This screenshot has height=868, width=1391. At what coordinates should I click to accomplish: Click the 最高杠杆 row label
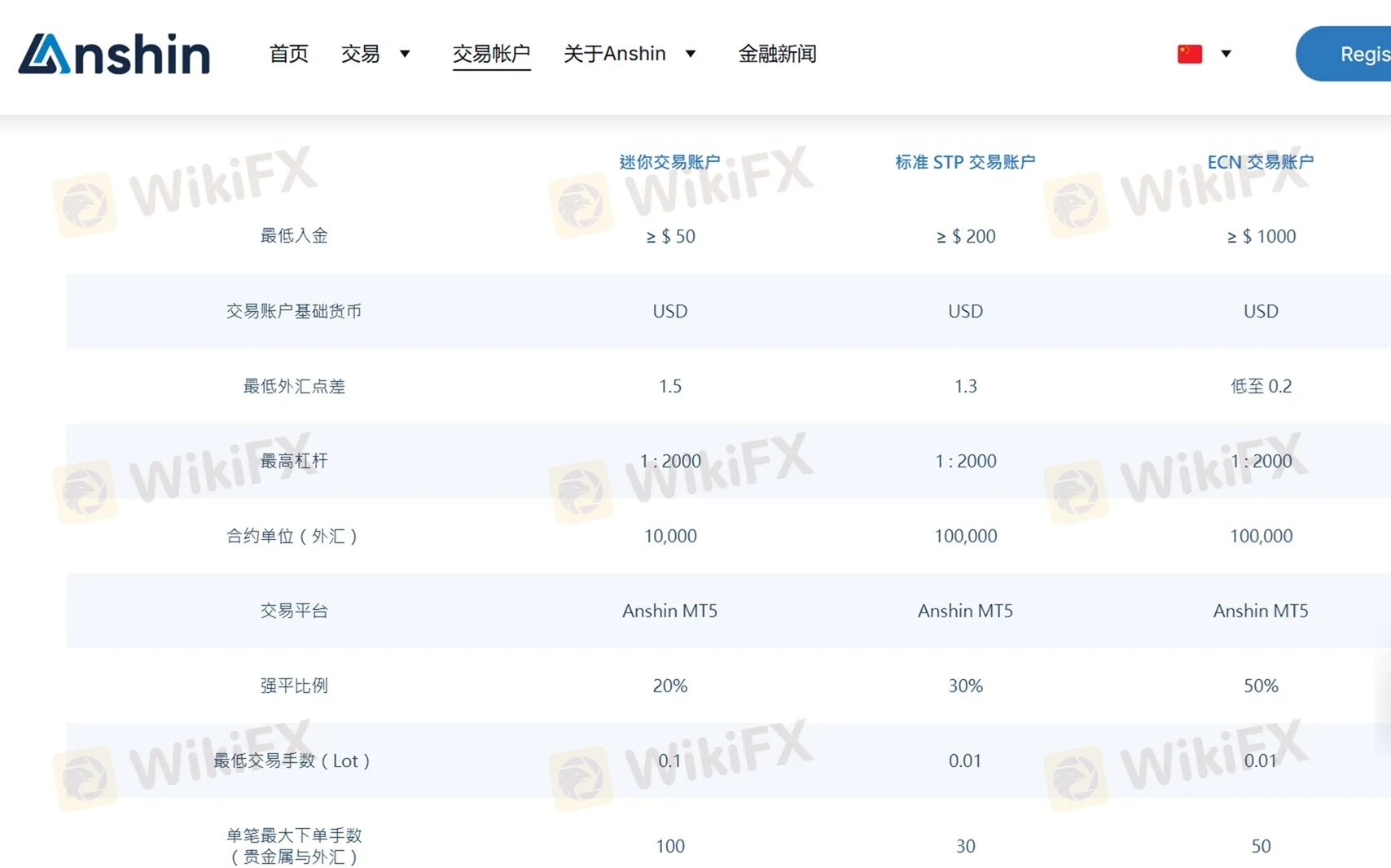(294, 461)
